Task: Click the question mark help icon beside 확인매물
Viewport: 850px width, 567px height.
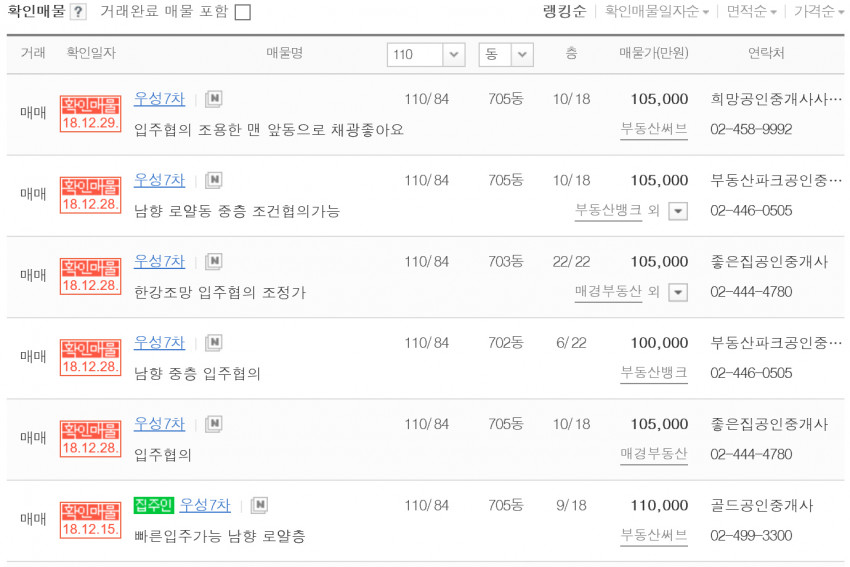Action: click(x=78, y=12)
